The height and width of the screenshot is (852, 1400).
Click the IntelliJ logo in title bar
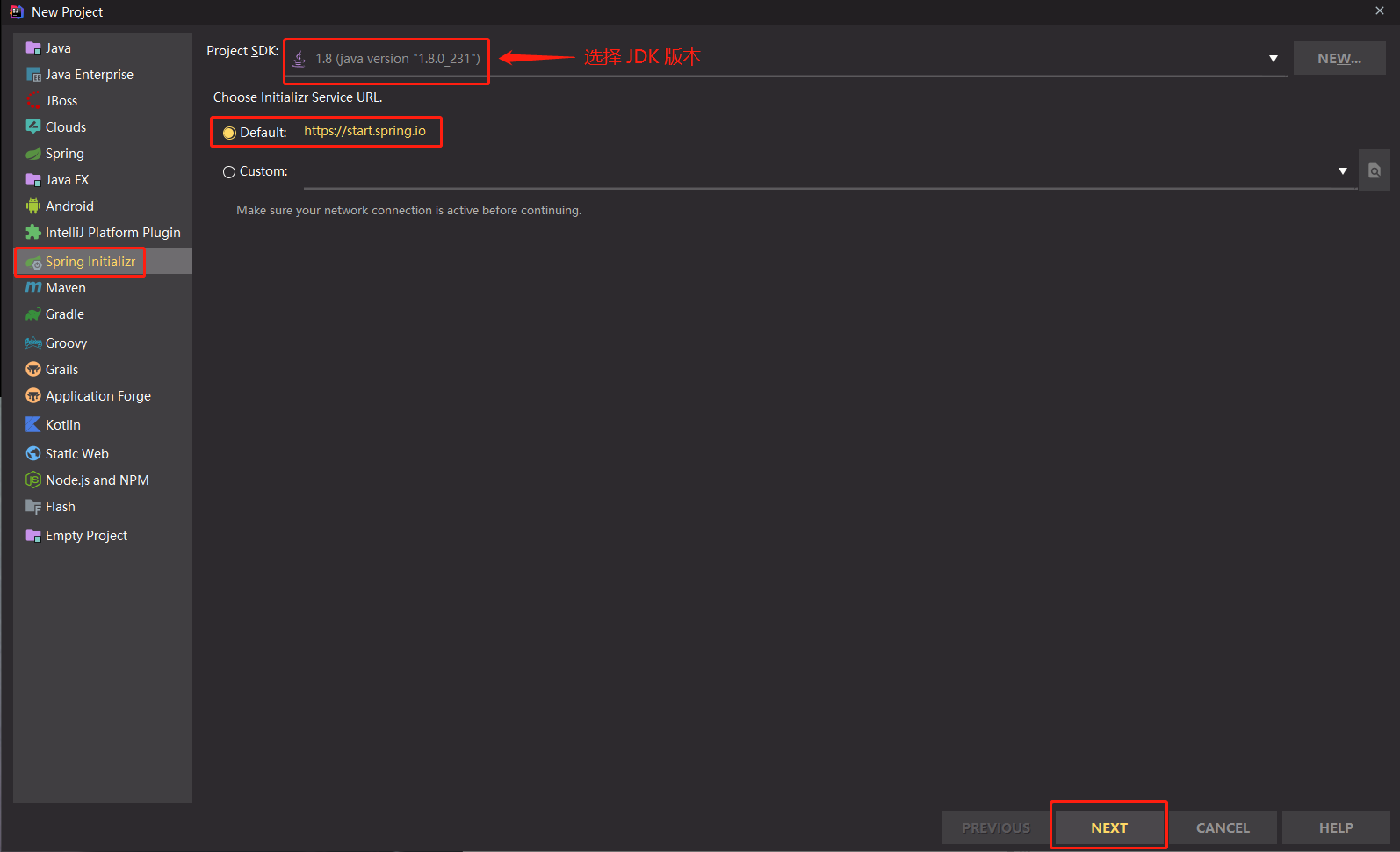(16, 11)
